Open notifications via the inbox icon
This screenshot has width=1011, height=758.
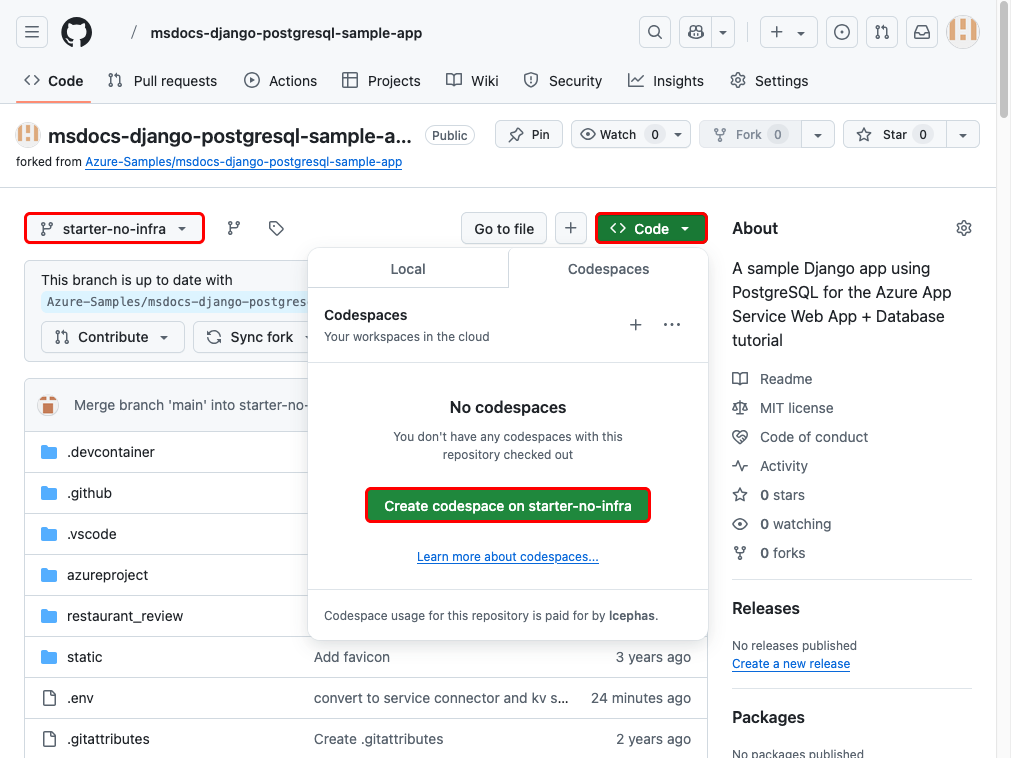coord(921,31)
